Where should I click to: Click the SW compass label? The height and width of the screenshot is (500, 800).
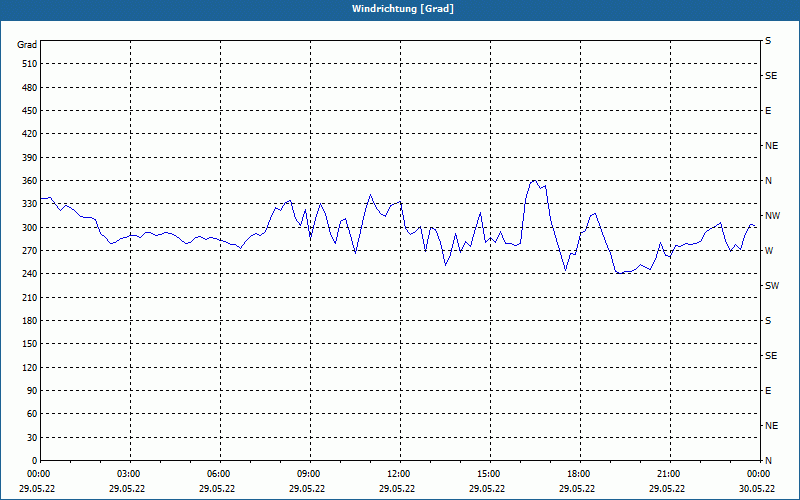pyautogui.click(x=772, y=286)
